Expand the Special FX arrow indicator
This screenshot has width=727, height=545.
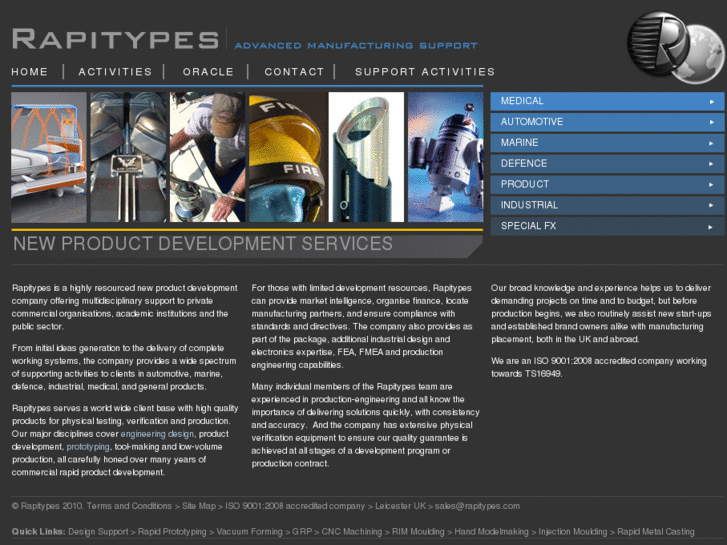[x=712, y=227]
